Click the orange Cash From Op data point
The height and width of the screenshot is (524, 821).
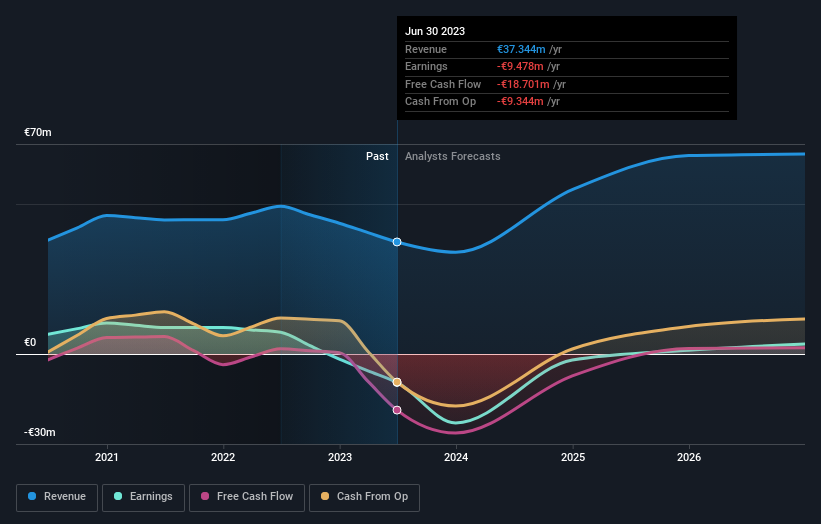click(x=397, y=382)
